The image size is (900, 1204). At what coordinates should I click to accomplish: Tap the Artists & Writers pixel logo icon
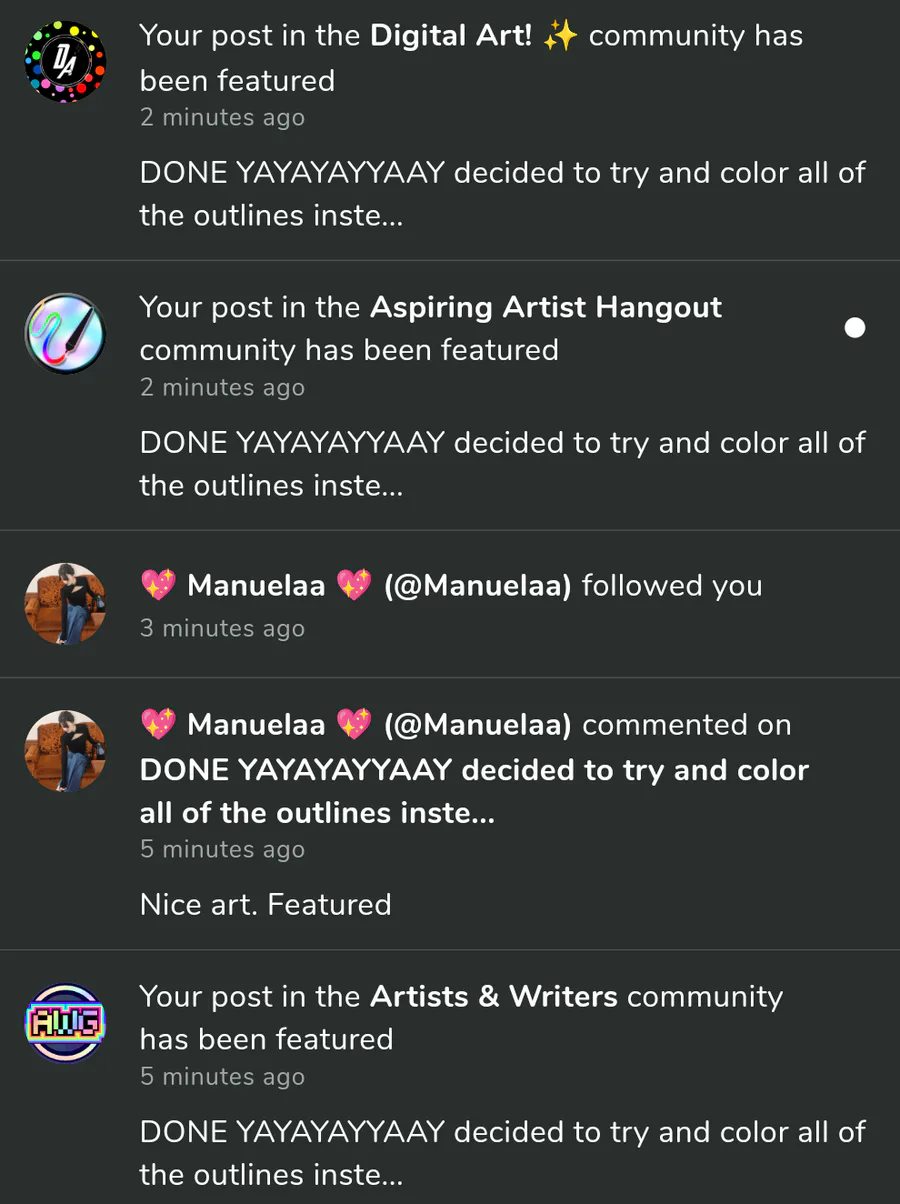point(65,1023)
